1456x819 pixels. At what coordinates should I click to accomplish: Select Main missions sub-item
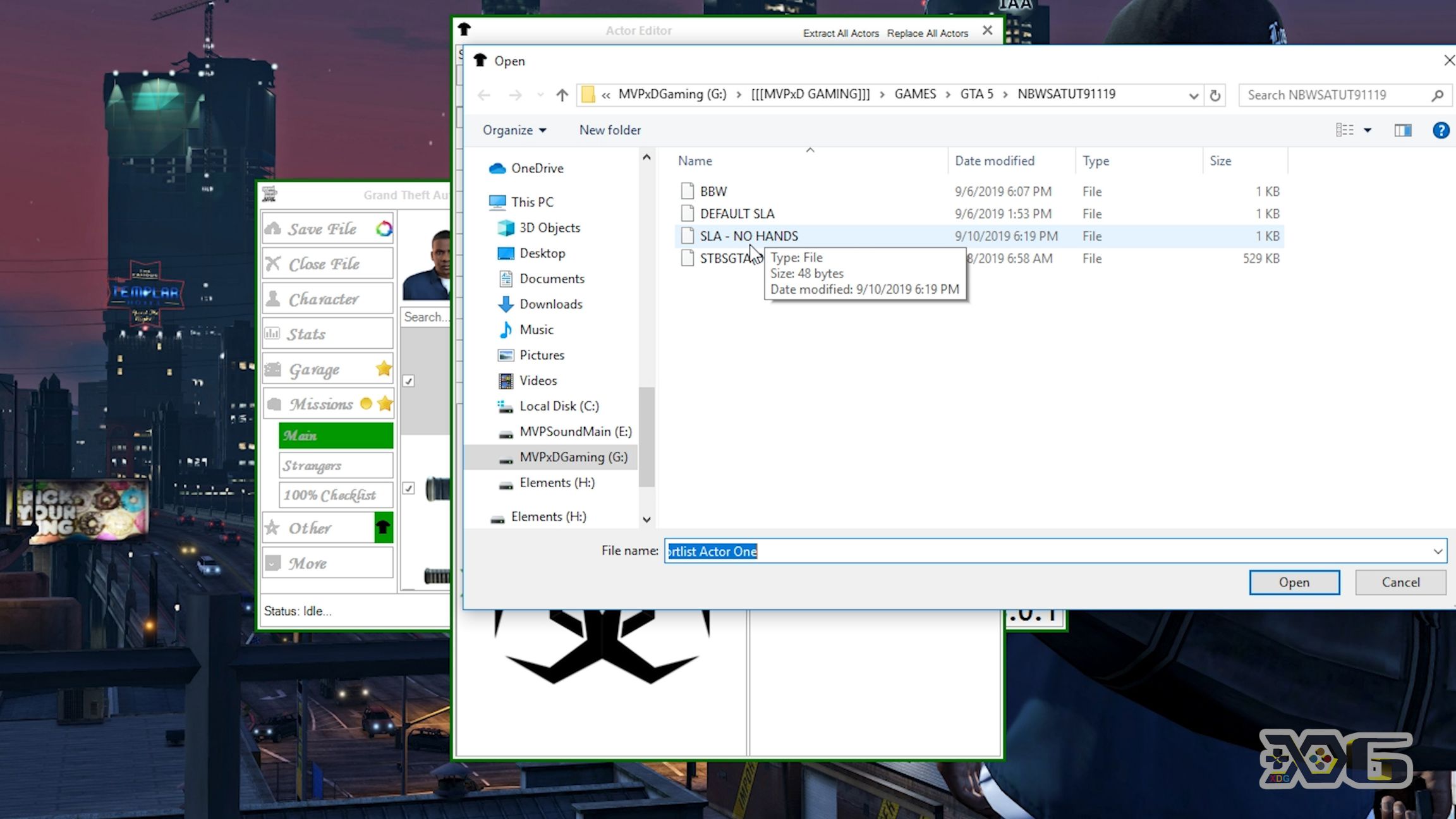[336, 435]
